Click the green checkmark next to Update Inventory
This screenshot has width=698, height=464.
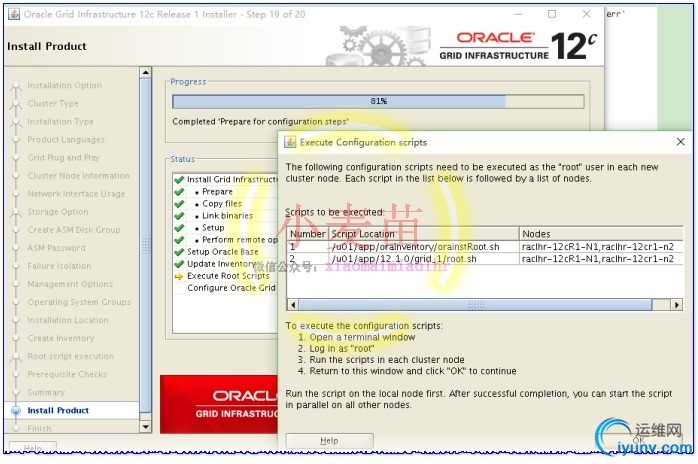[x=179, y=264]
